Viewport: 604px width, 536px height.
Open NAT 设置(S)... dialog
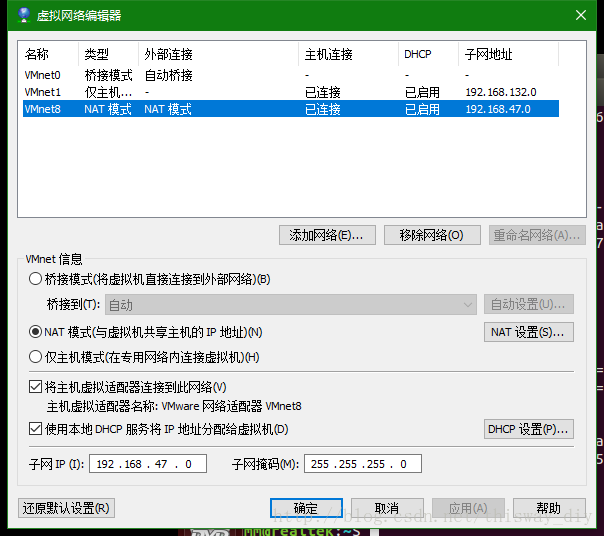tap(528, 332)
